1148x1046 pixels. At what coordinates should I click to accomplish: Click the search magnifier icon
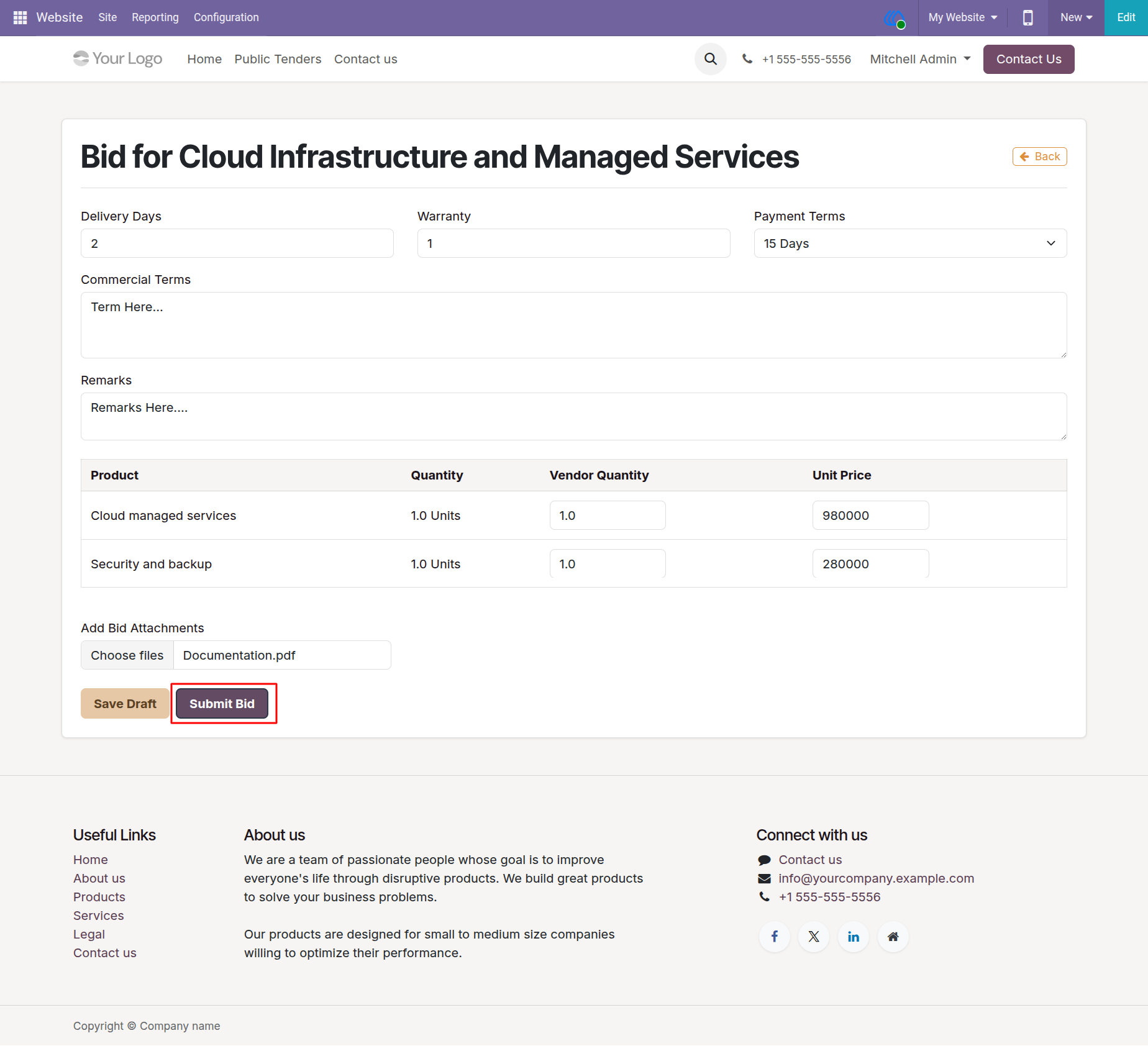click(x=711, y=59)
